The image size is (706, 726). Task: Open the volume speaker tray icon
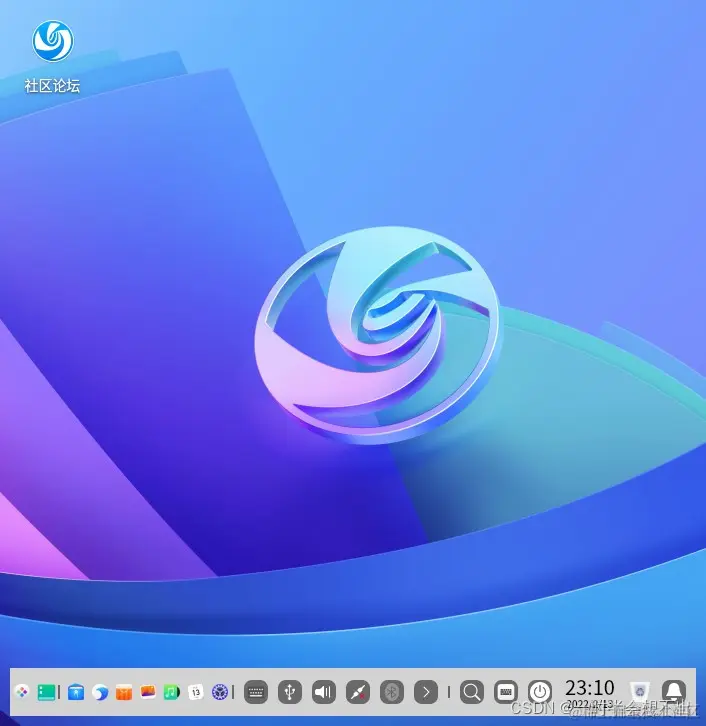point(324,692)
